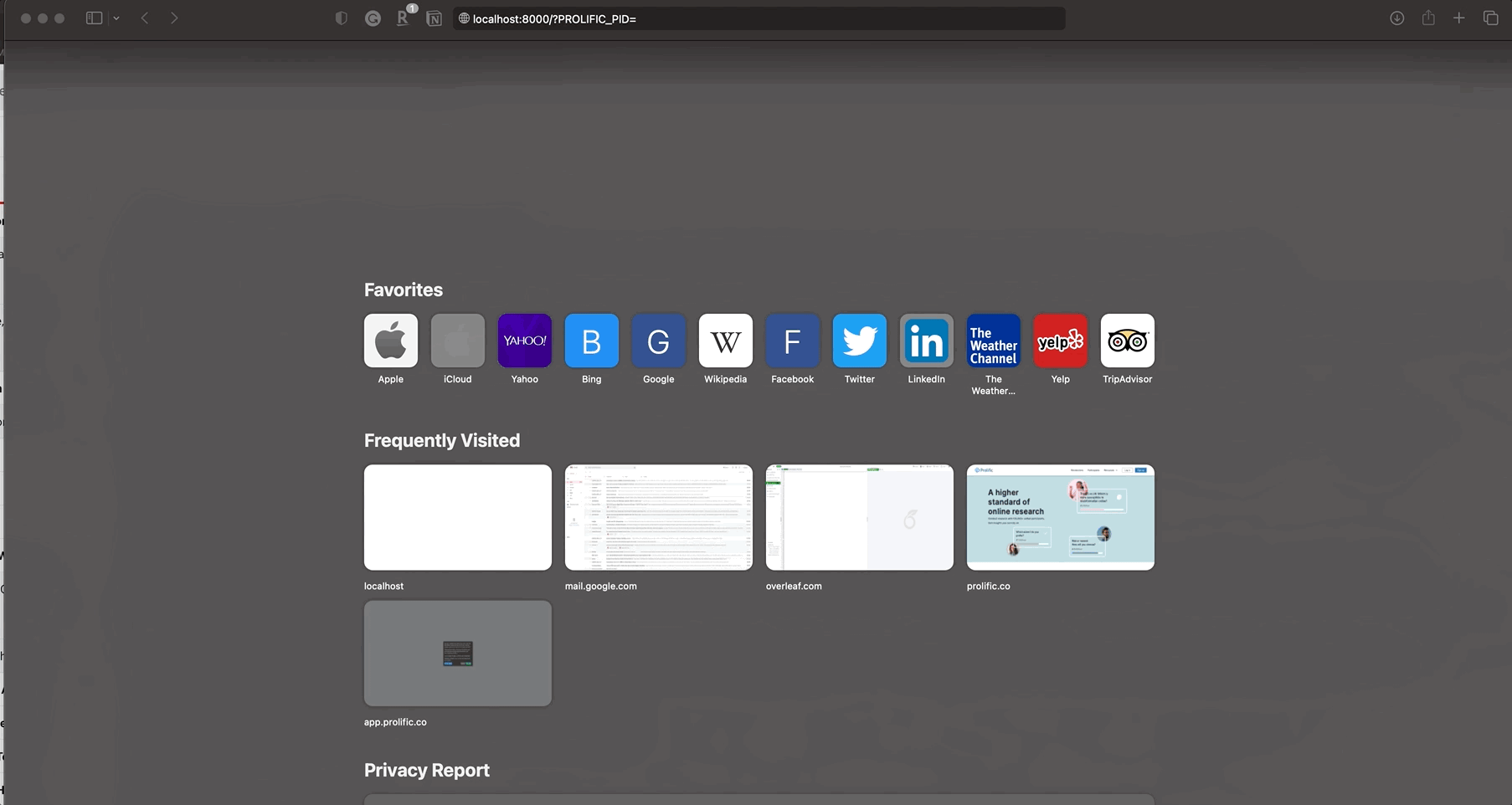Screen dimensions: 1512x805
Task: Show downloads in toolbar
Action: tap(1397, 18)
